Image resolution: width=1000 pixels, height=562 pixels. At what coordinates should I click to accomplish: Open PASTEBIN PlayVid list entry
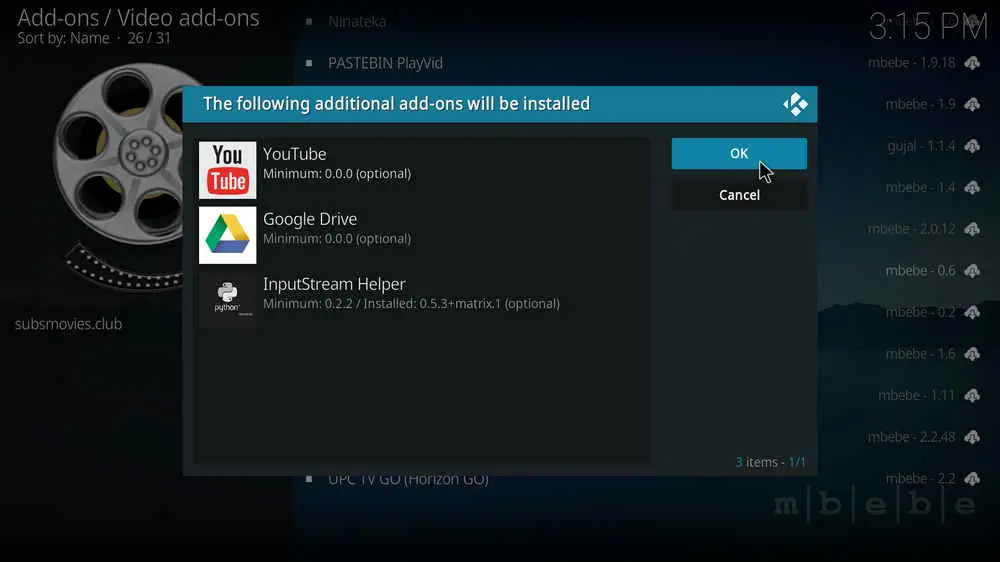[385, 63]
